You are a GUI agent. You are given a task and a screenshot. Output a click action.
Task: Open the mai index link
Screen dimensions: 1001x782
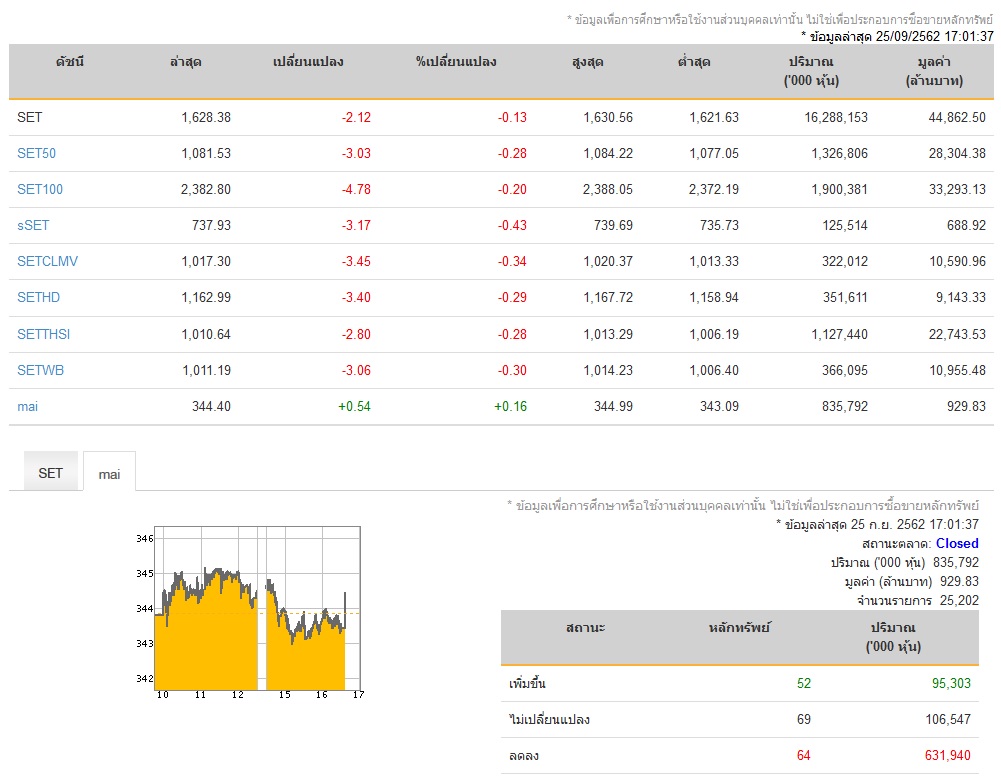(x=27, y=407)
